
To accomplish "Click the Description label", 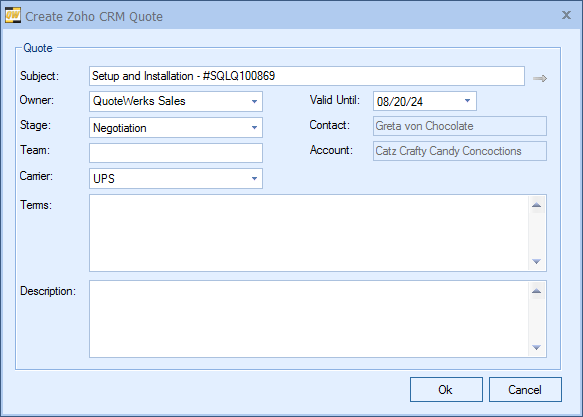I will coord(48,291).
